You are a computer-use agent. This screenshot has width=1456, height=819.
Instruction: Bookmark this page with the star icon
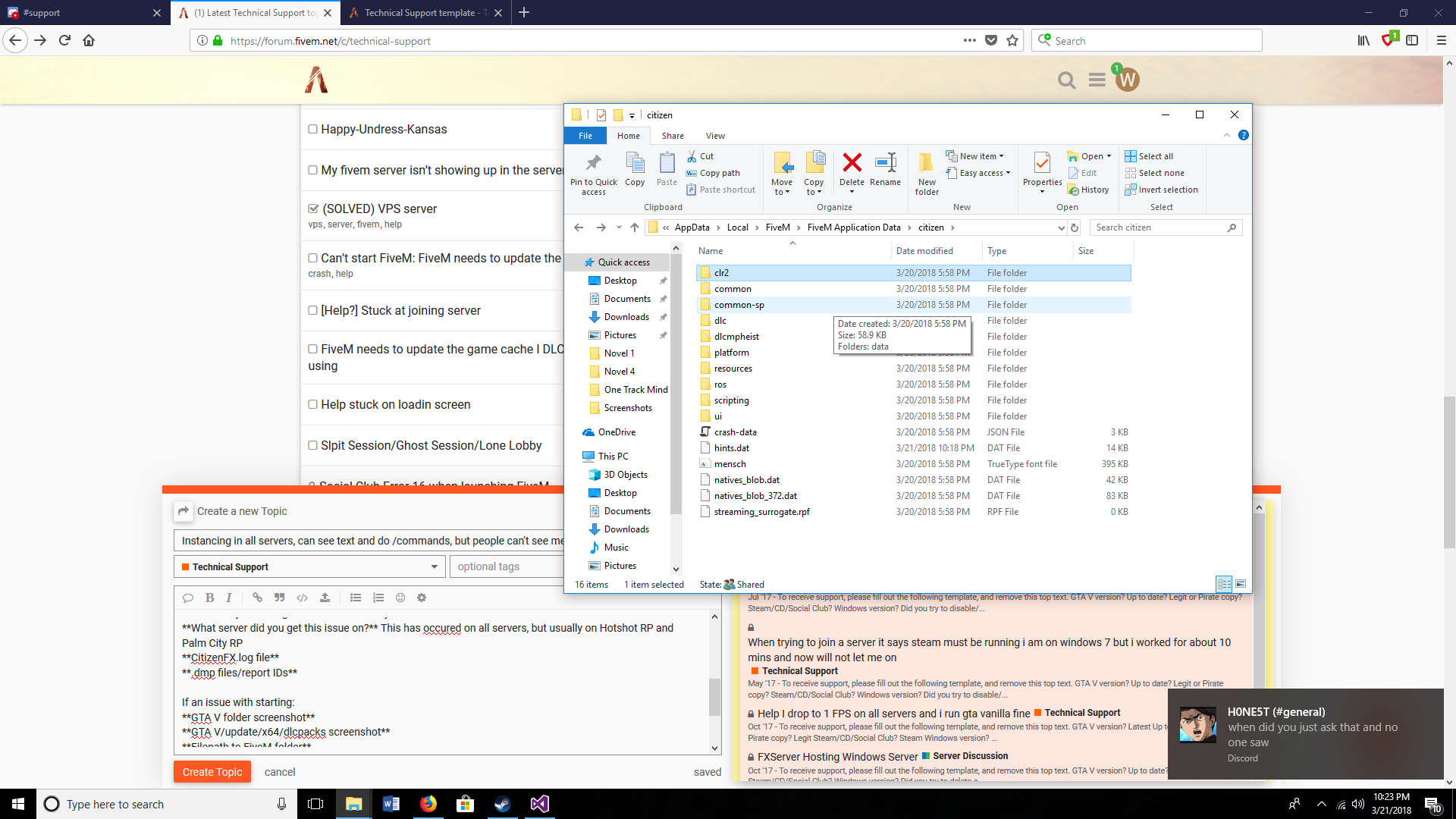(x=1012, y=40)
